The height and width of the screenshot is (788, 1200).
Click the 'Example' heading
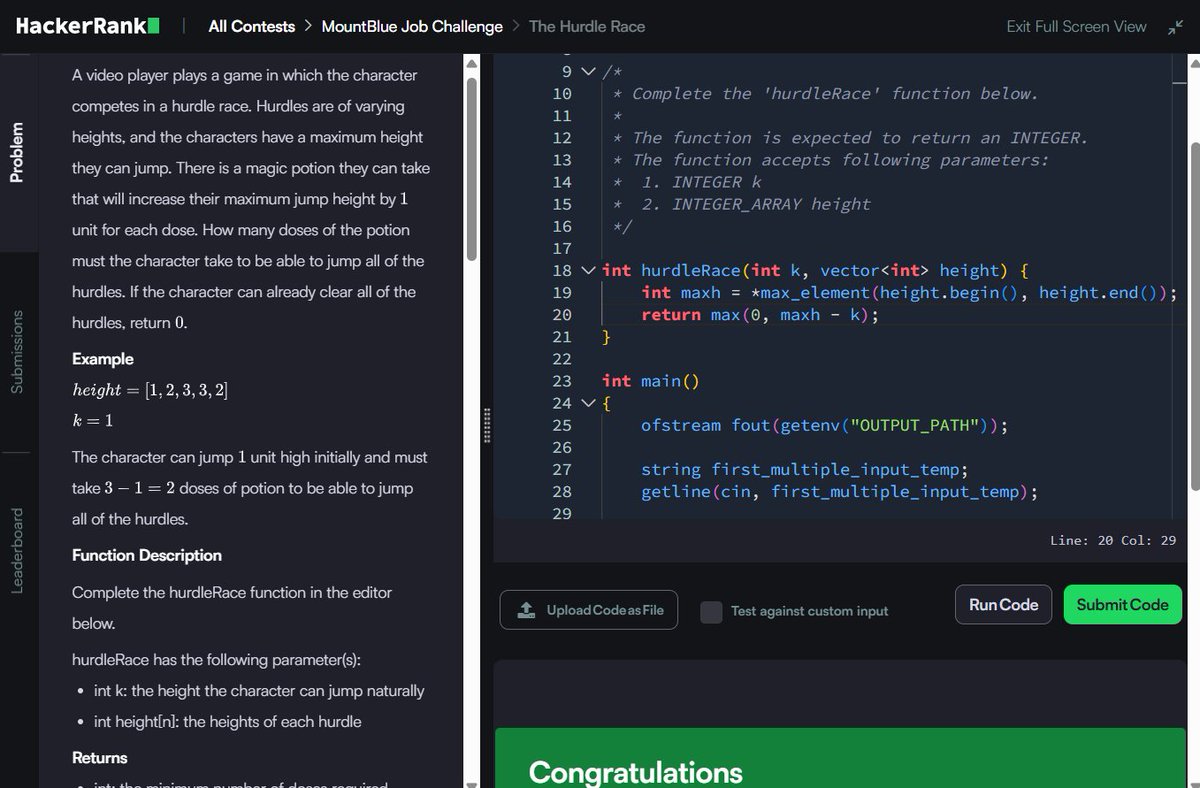102,358
